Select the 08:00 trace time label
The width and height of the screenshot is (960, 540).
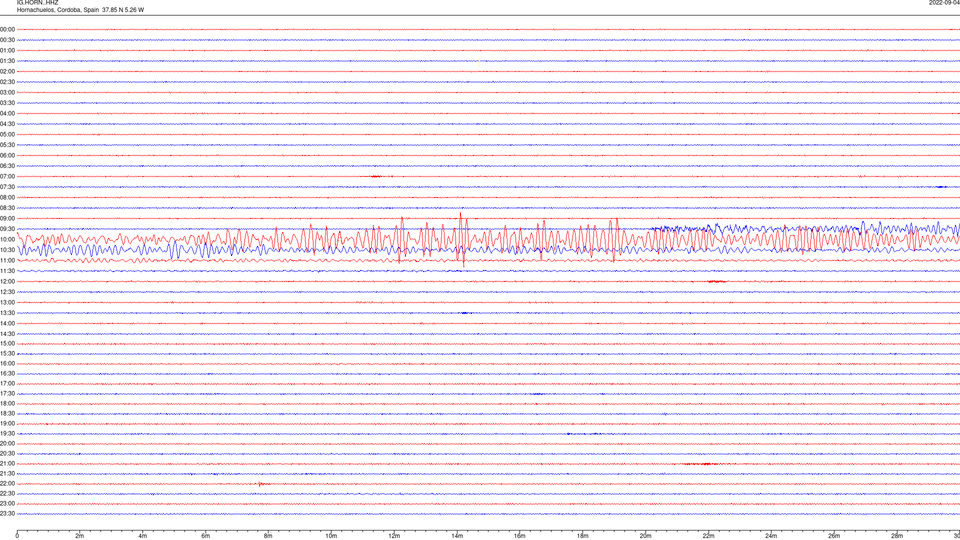[x=7, y=198]
